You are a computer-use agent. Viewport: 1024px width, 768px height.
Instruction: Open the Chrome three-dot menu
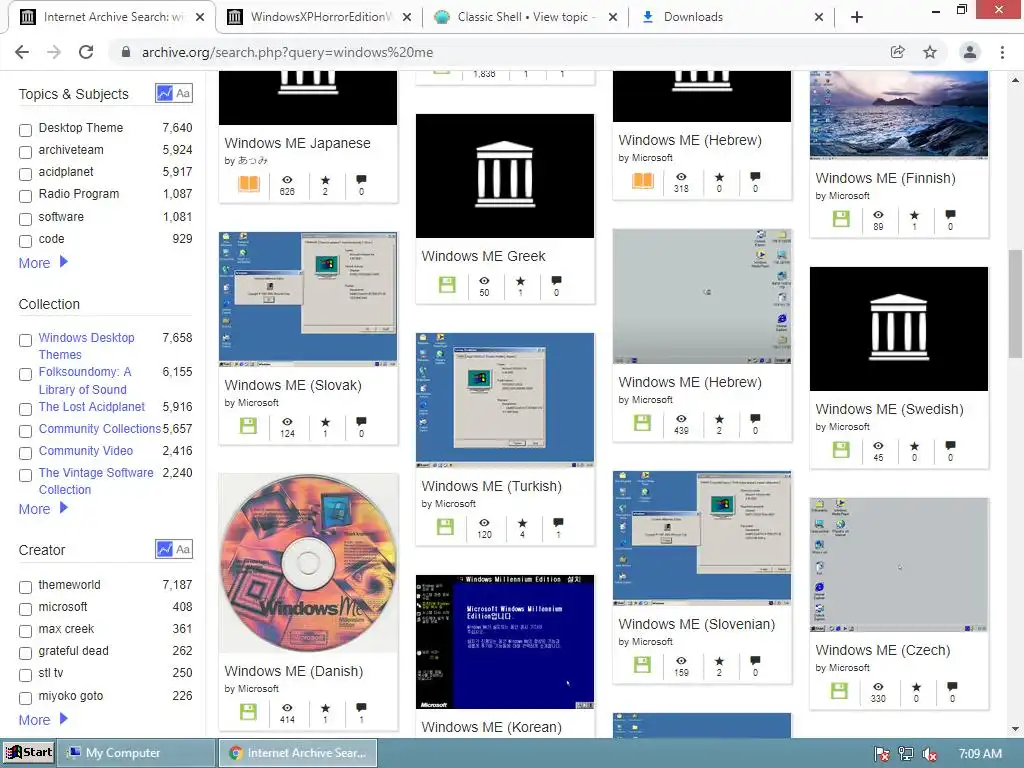(x=1002, y=52)
